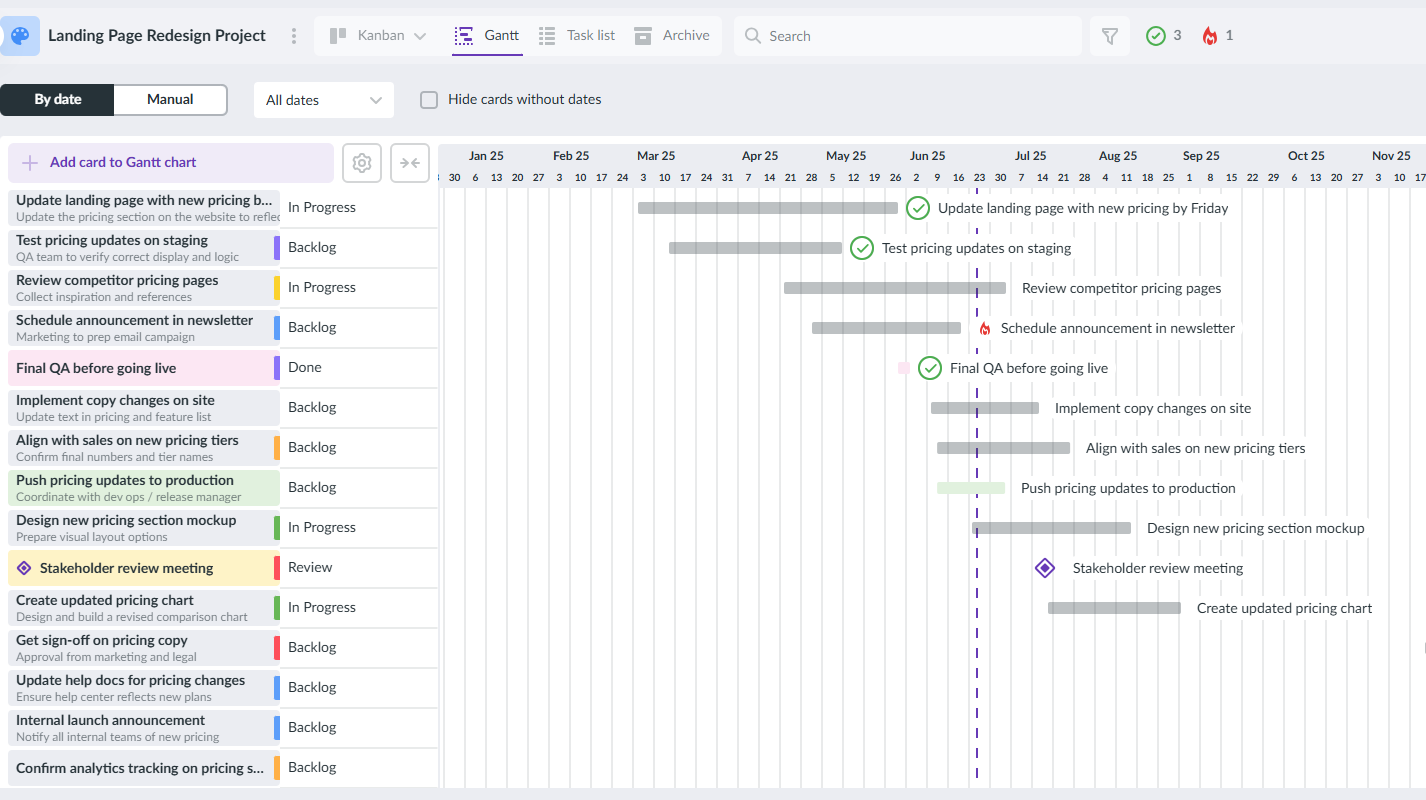Click the plus icon in Add card button
The image size is (1426, 800).
point(30,163)
